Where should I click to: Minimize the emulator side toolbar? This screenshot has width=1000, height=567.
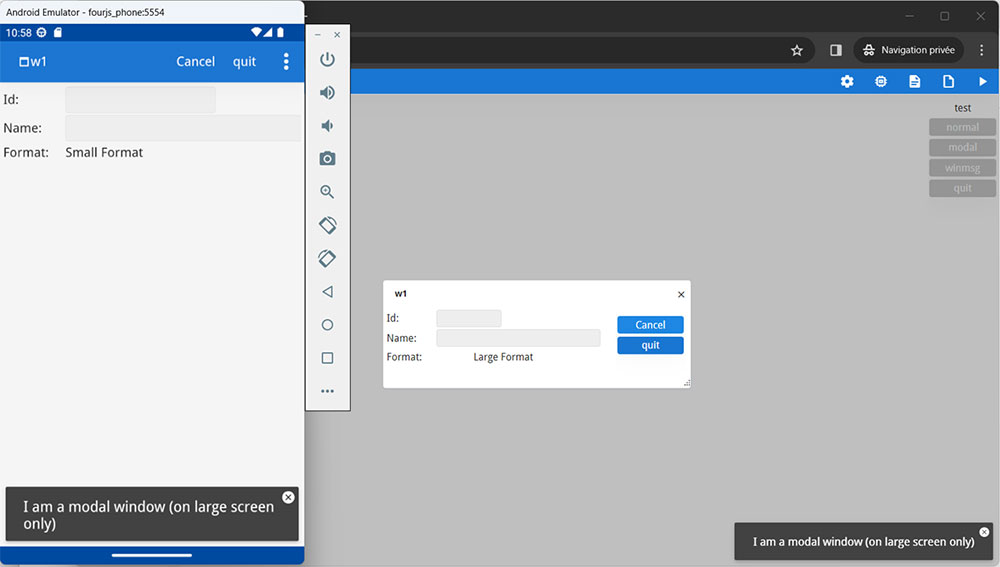[x=318, y=34]
